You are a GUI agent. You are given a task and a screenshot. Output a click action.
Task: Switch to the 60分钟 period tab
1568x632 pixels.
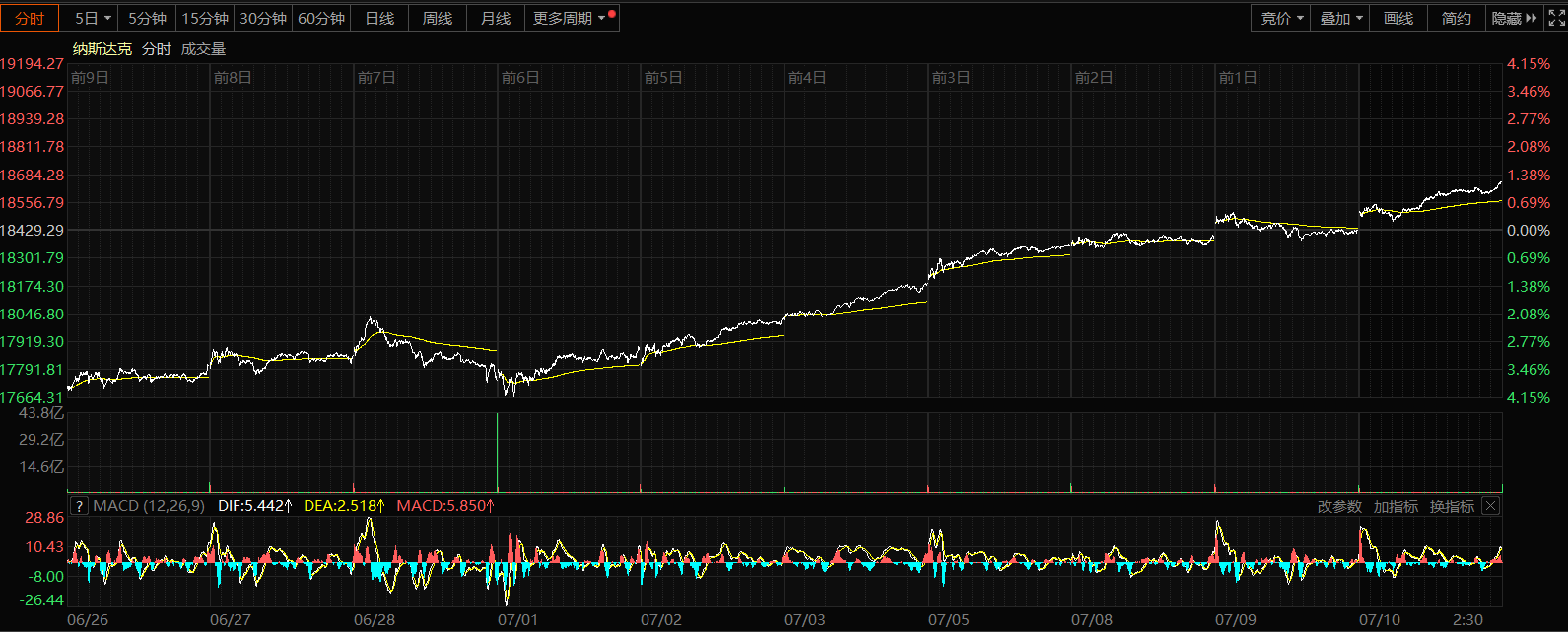point(321,18)
